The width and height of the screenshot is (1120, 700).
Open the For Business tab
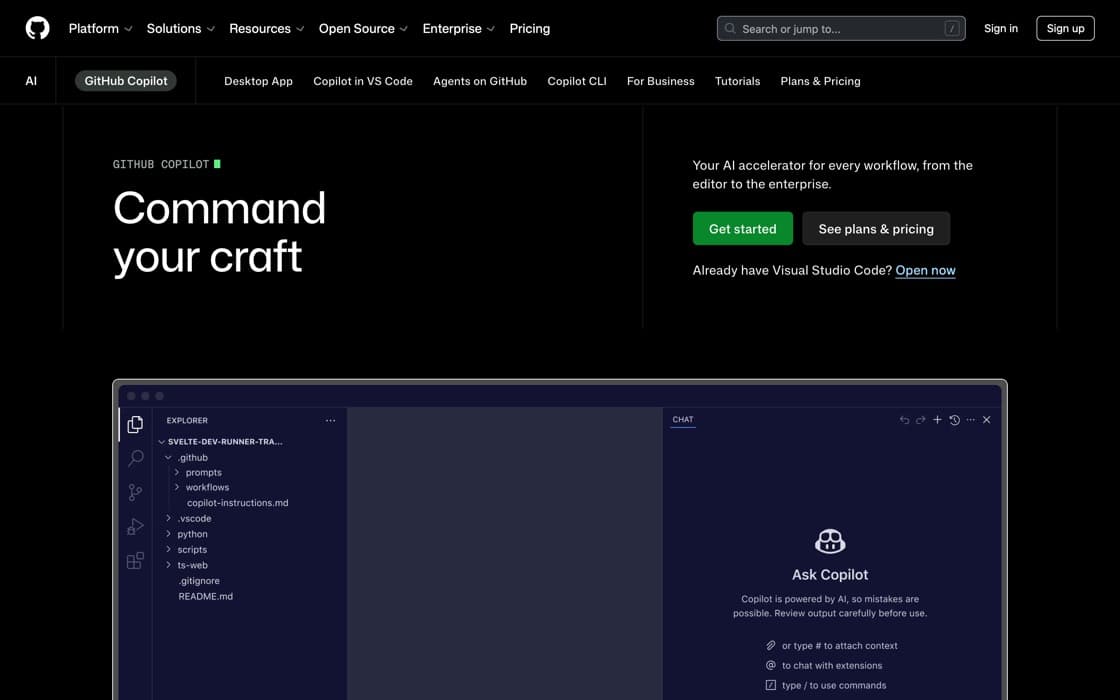661,81
